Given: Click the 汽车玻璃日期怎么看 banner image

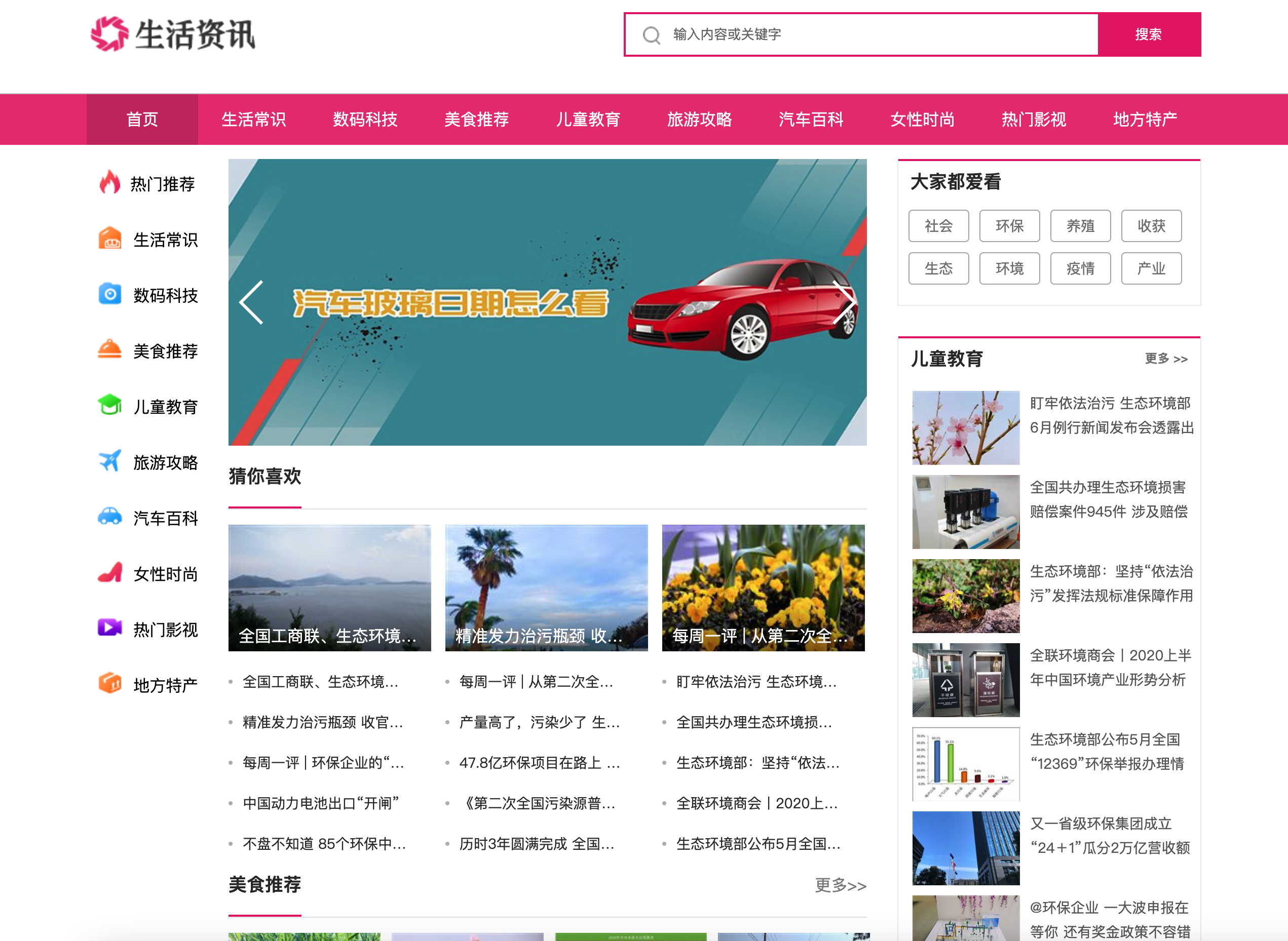Looking at the screenshot, I should tap(547, 302).
